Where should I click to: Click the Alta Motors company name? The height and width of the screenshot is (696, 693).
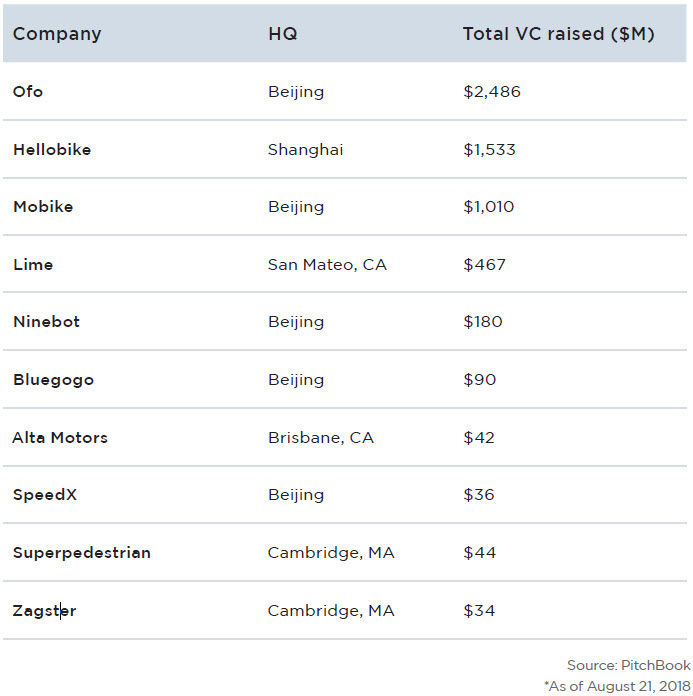coord(60,438)
